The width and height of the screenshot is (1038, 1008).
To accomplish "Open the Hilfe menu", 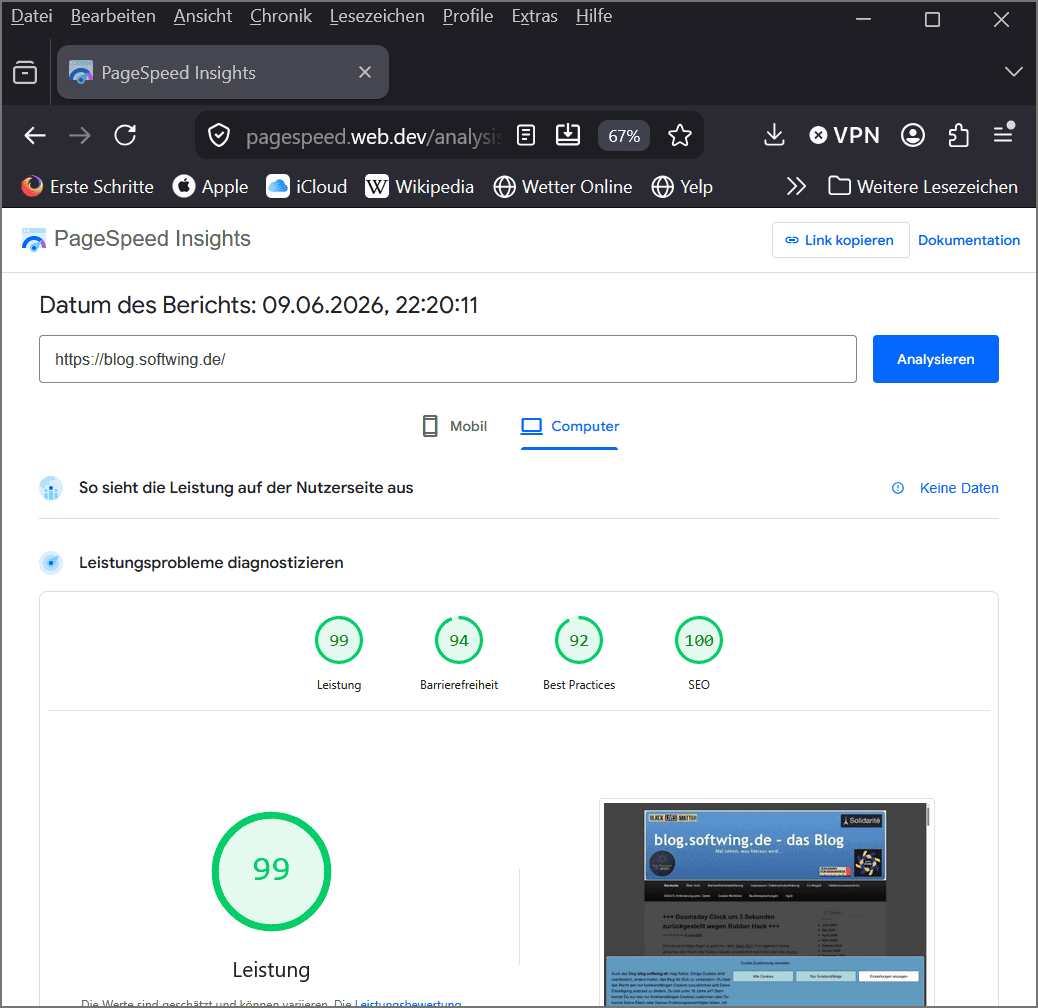I will click(594, 16).
